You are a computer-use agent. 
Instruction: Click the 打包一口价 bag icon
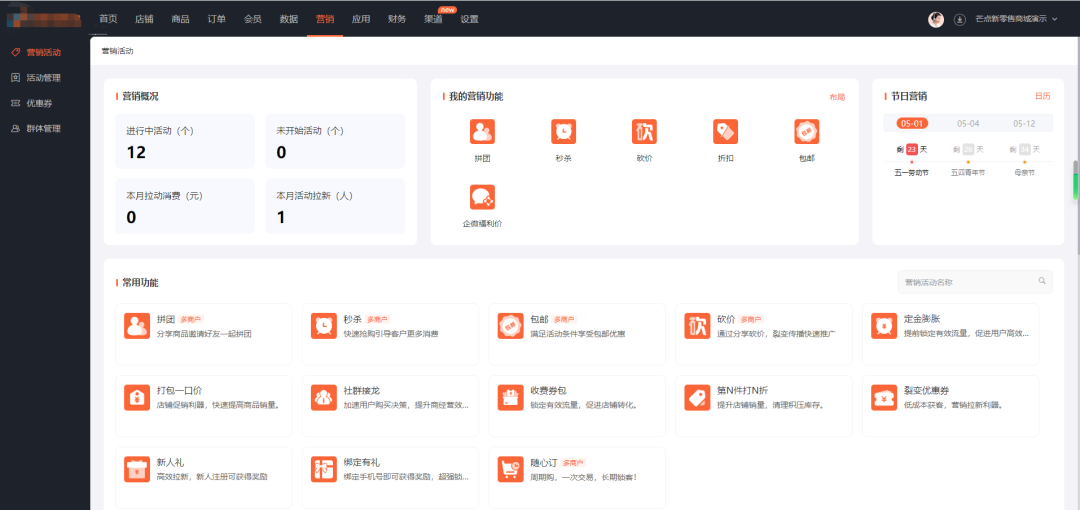point(137,398)
